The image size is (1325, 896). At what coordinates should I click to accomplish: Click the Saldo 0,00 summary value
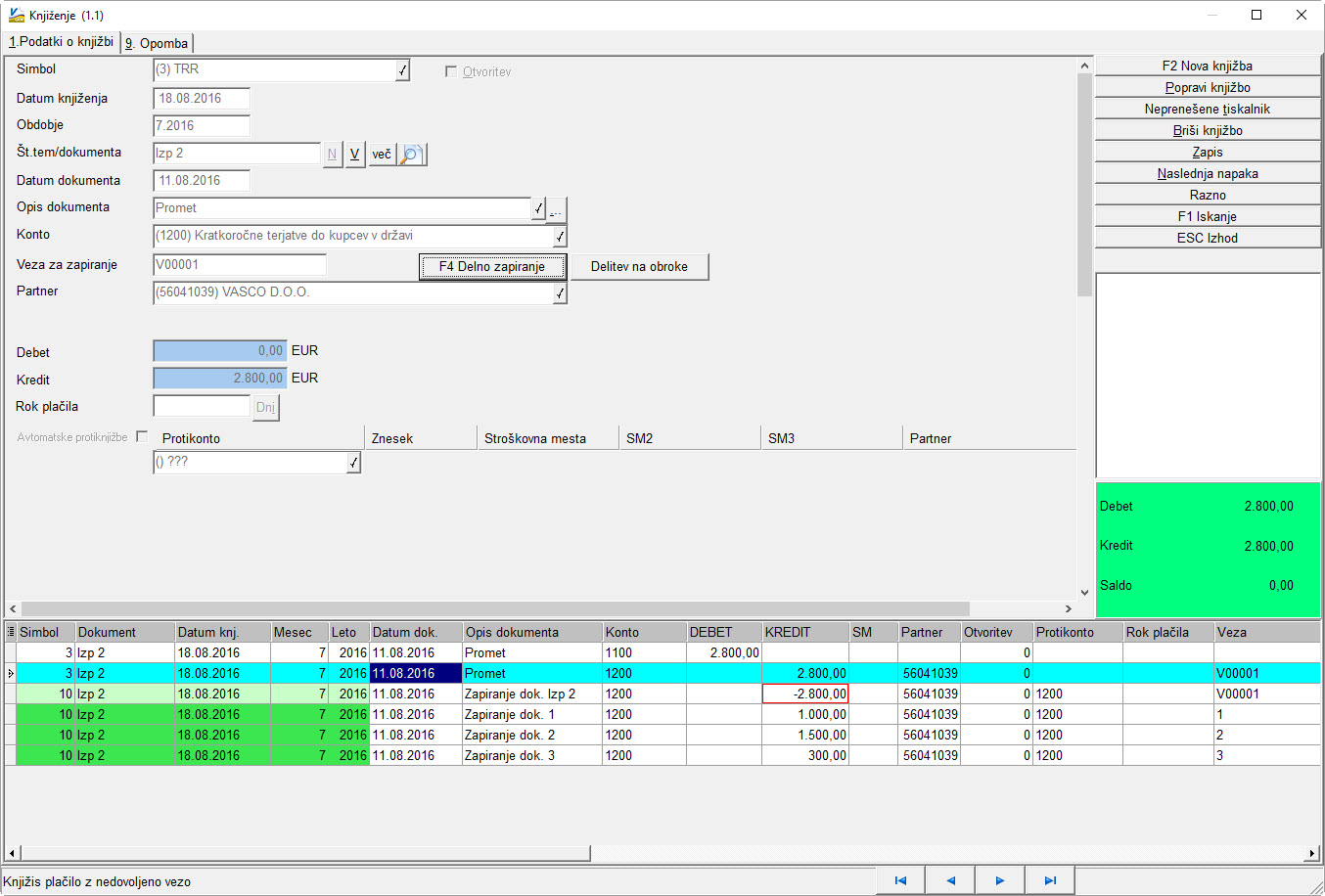coord(1281,585)
